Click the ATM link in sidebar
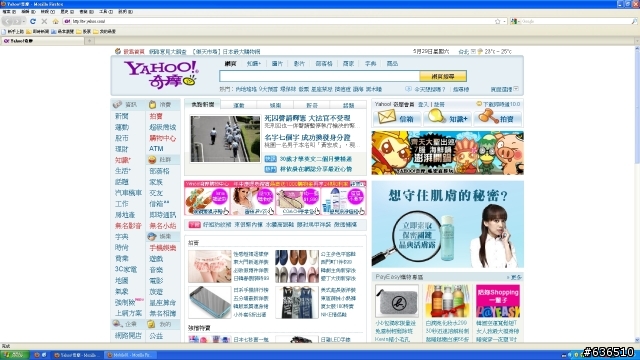The width and height of the screenshot is (640, 360). pyautogui.click(x=156, y=149)
